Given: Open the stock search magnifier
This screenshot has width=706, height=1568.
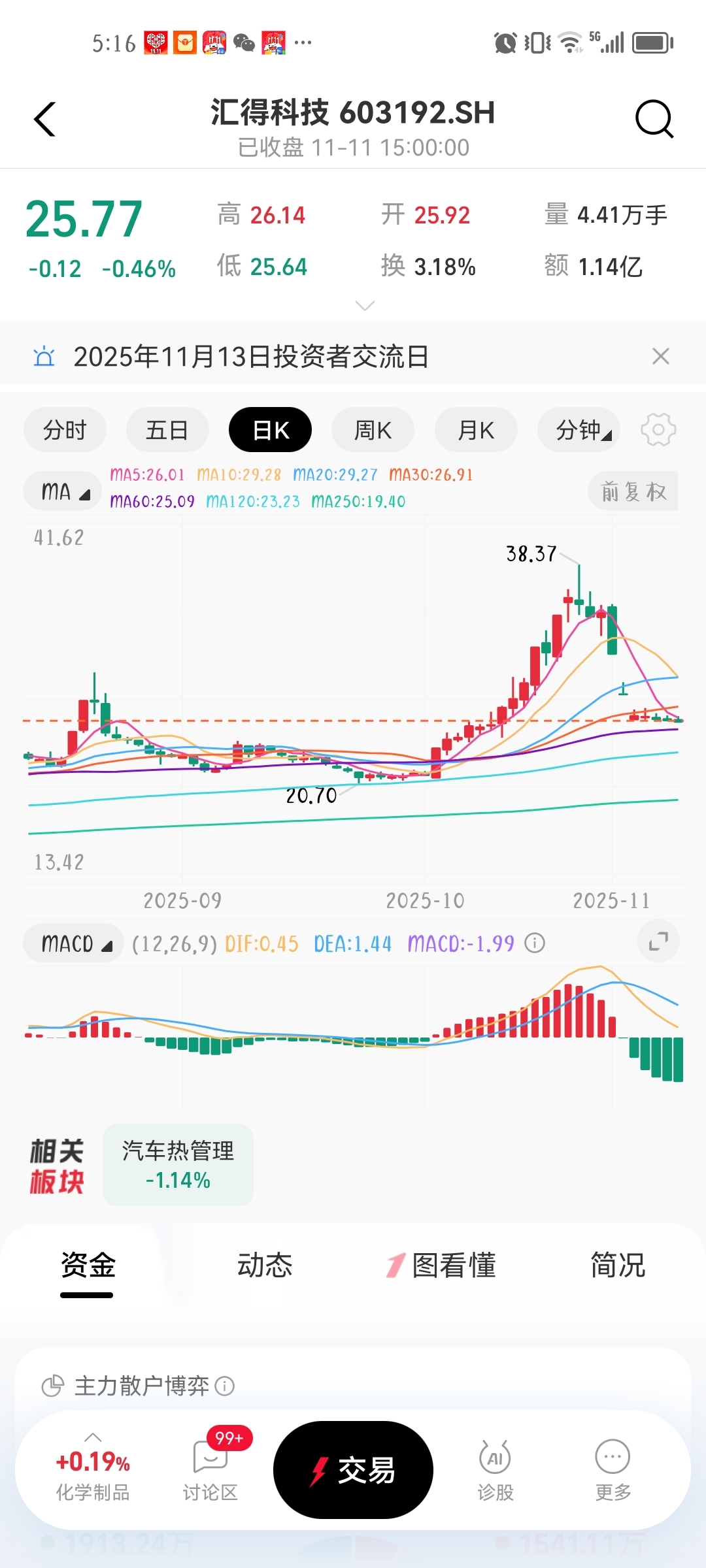Looking at the screenshot, I should point(654,119).
